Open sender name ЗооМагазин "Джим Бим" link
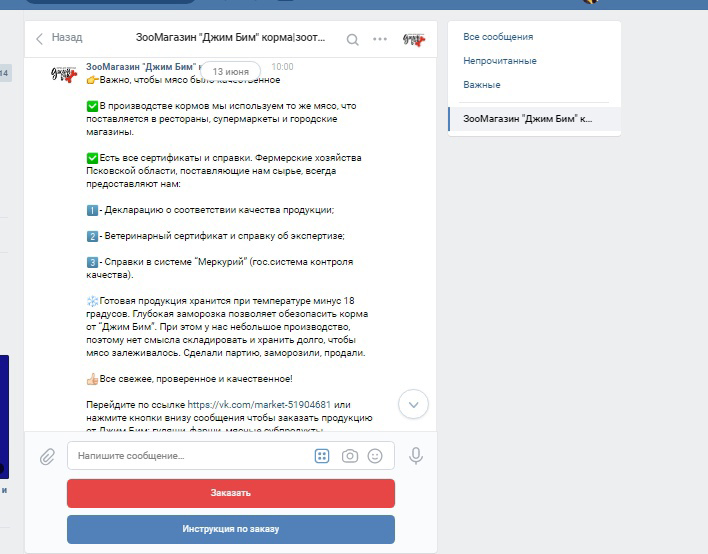708x554 pixels. (x=143, y=67)
